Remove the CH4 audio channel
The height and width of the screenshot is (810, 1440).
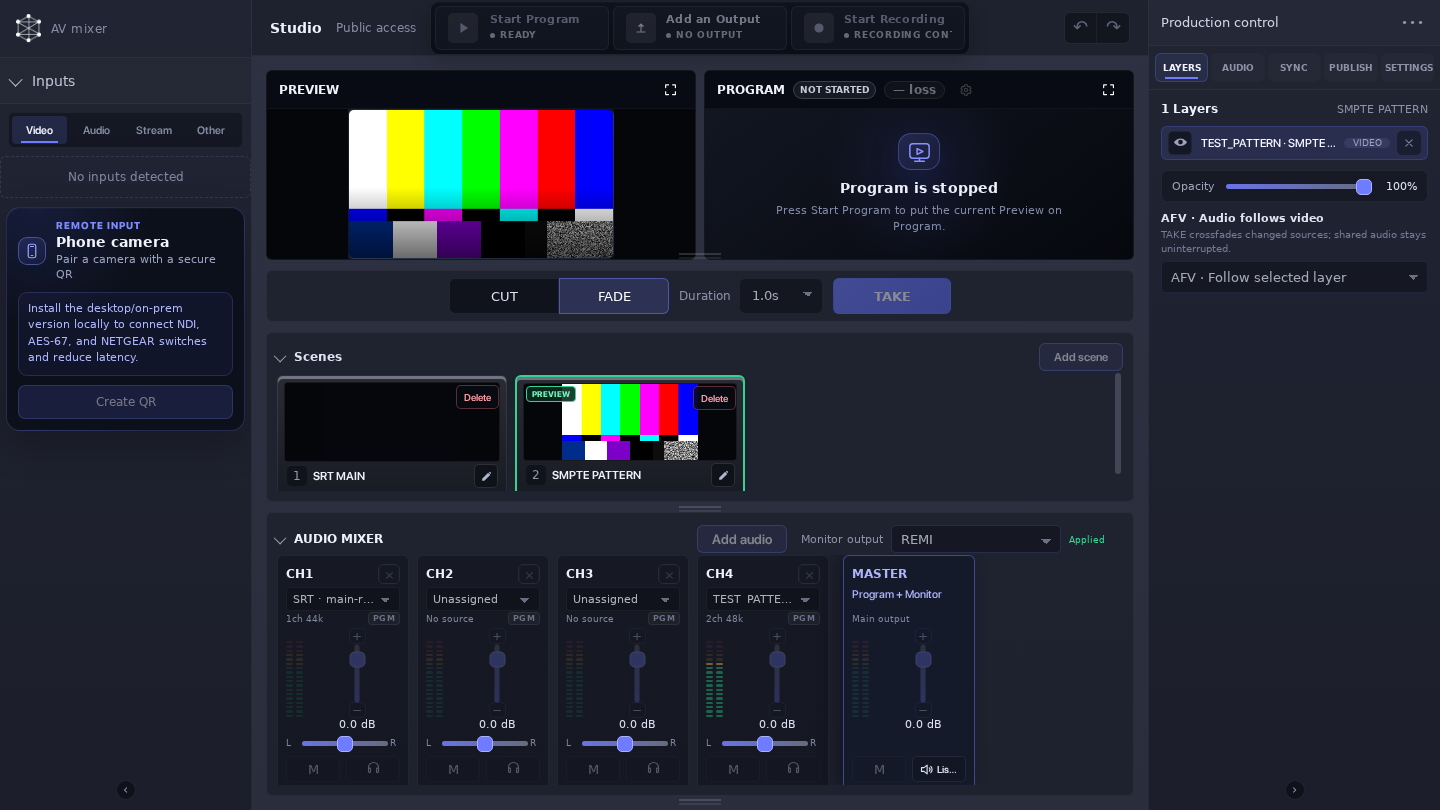coord(809,574)
